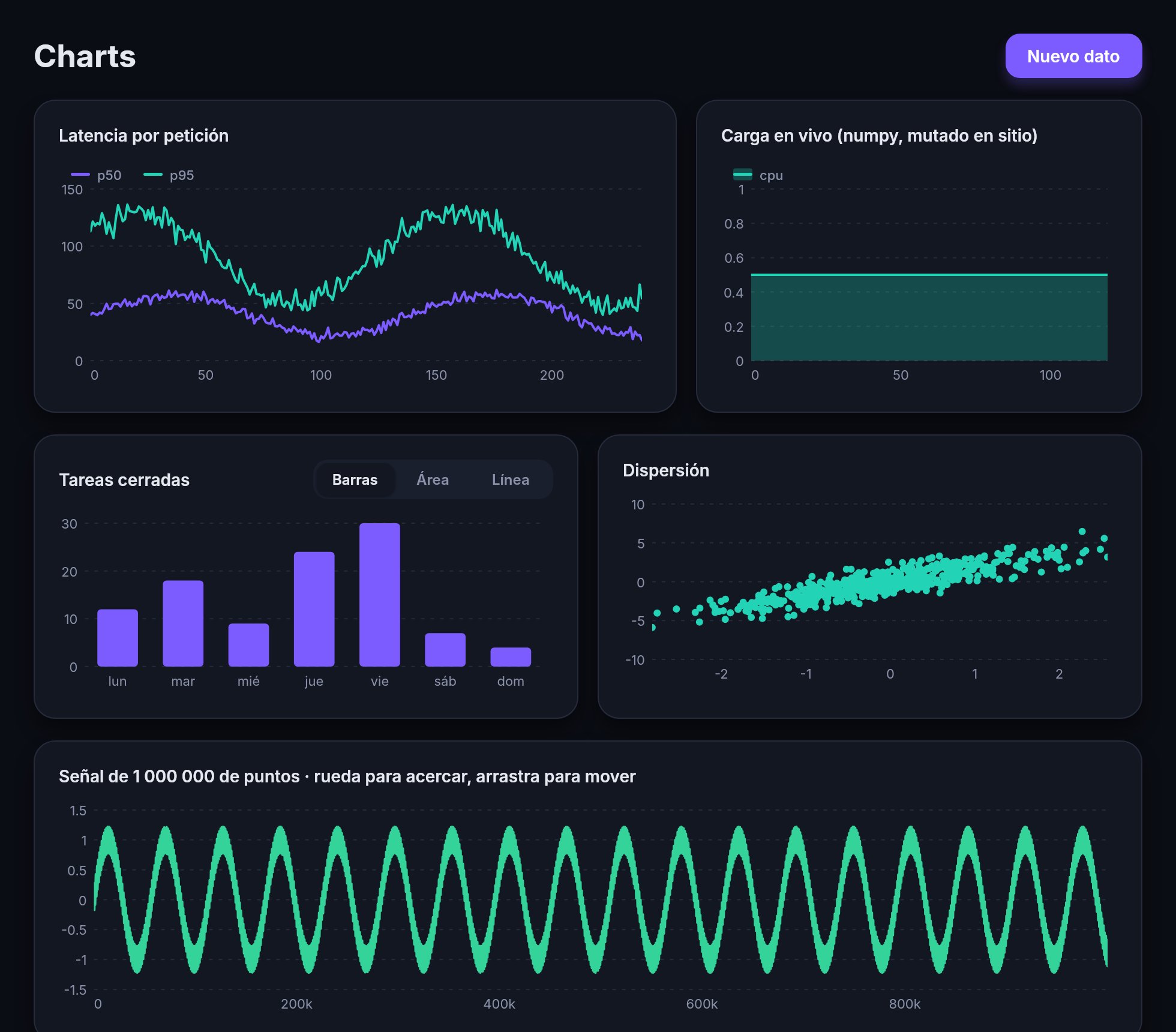Select the Barras chart tab
This screenshot has height=1032, width=1176.
pos(355,479)
